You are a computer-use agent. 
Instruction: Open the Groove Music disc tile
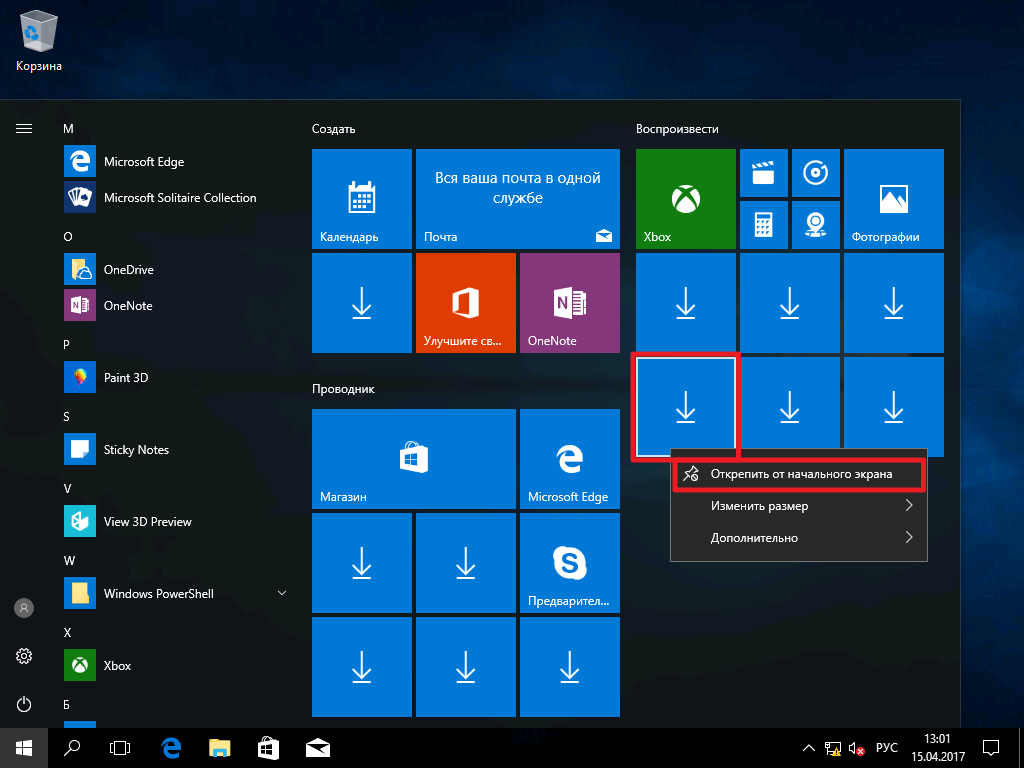coord(816,173)
